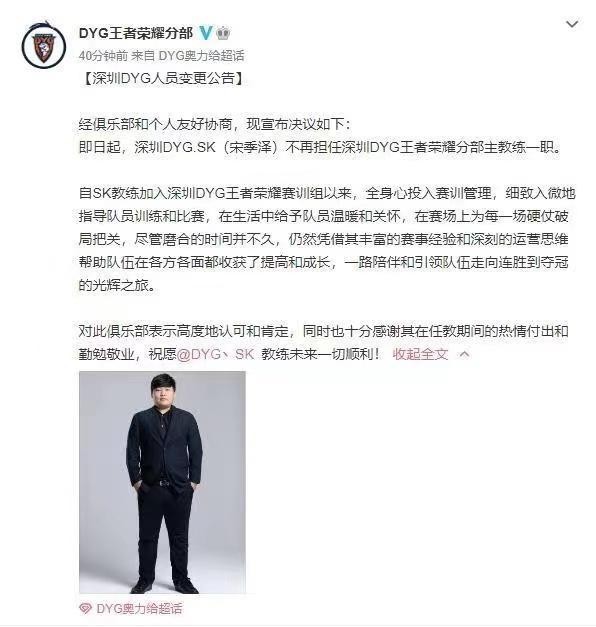The width and height of the screenshot is (596, 627).
Task: Click the 来自 label before the source
Action: coord(143,56)
